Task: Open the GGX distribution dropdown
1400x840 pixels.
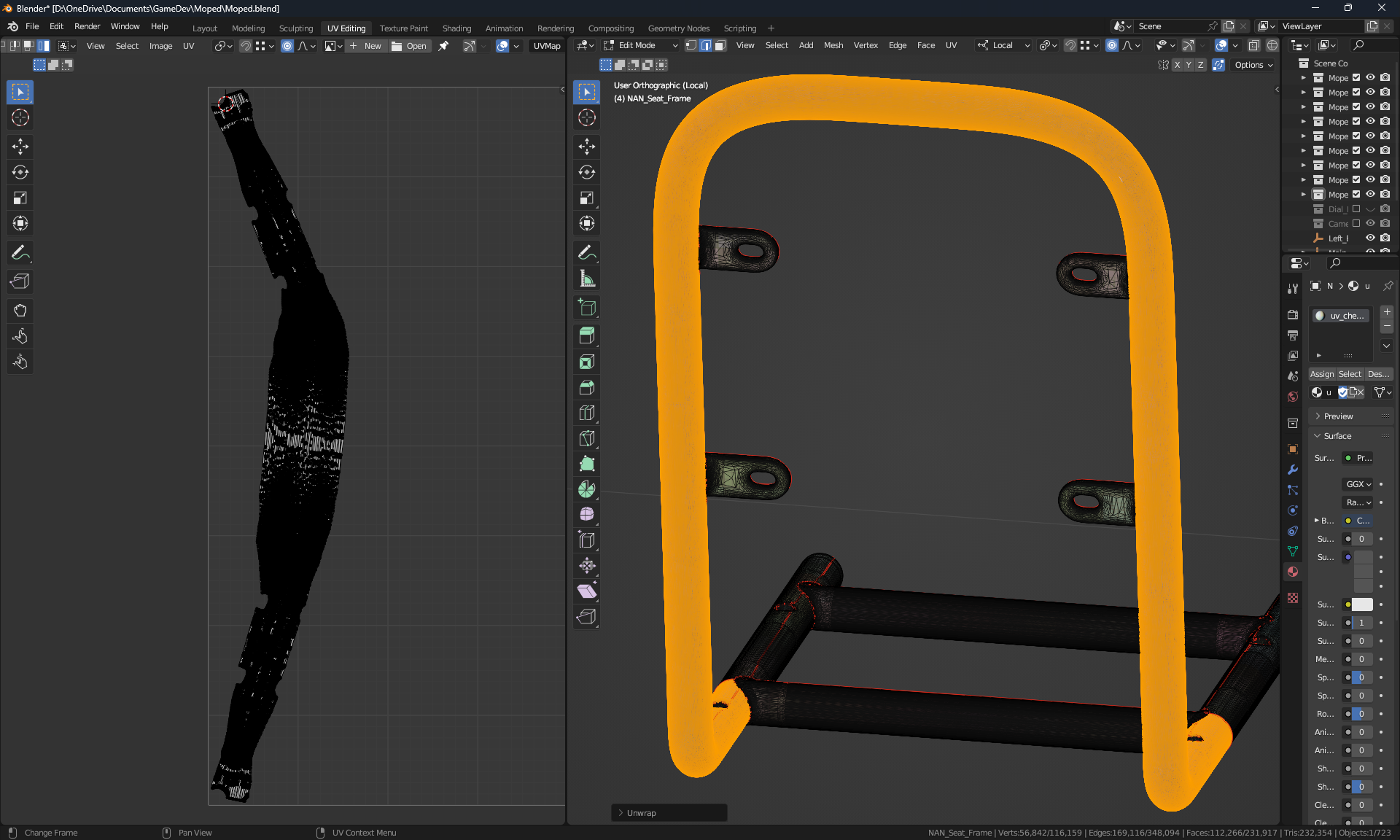Action: (1358, 484)
